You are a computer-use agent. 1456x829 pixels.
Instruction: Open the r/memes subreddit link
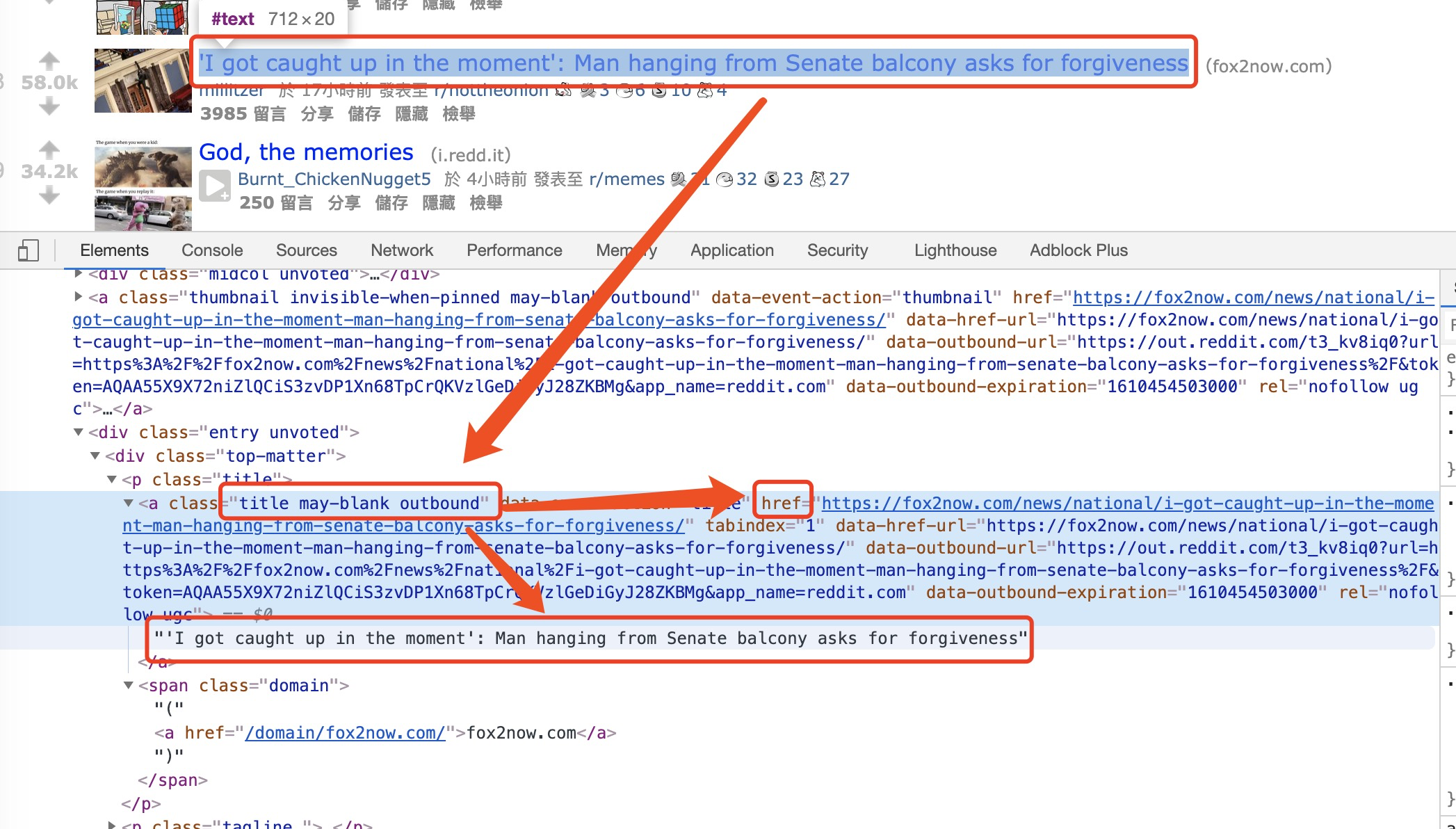[629, 178]
